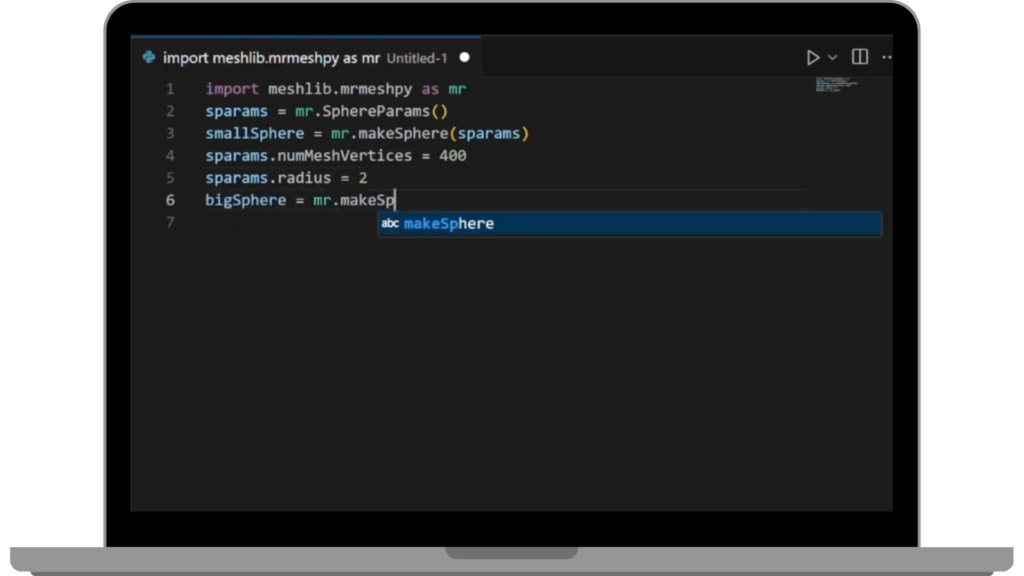Click the empty line 7 in editor
Image resolution: width=1024 pixels, height=576 pixels.
(500, 222)
